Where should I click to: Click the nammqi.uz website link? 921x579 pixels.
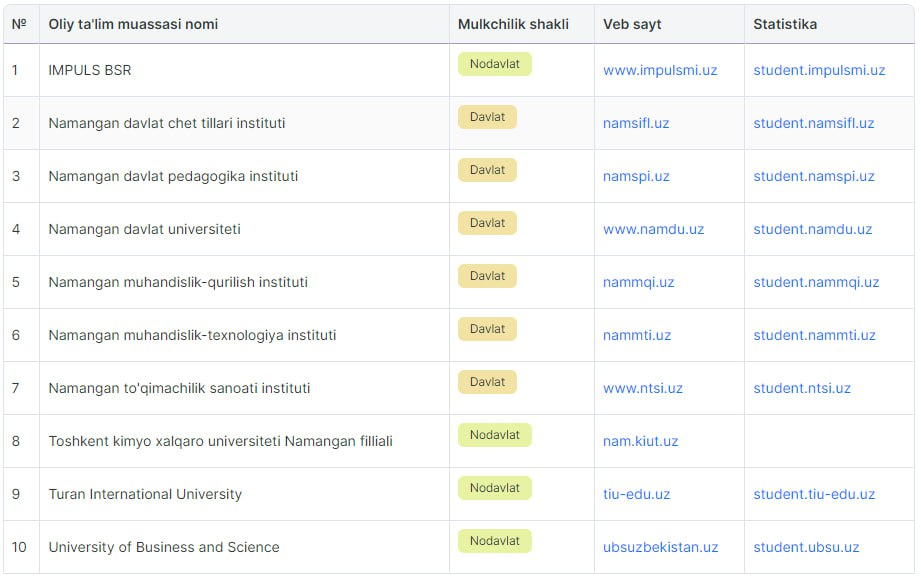tap(638, 282)
